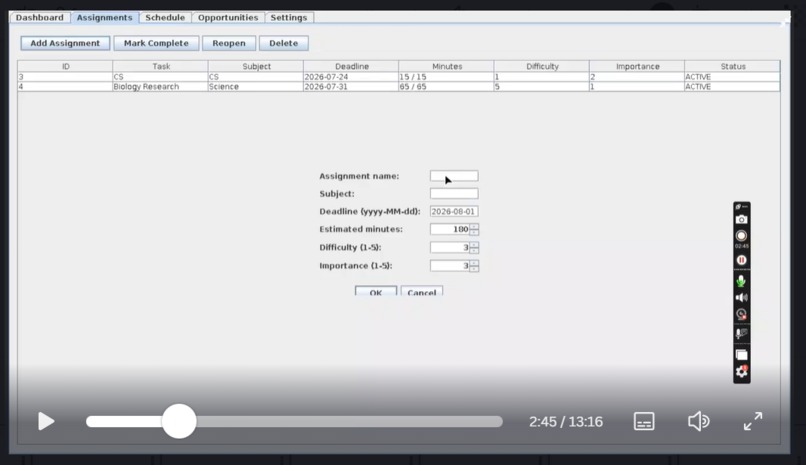This screenshot has width=806, height=465.
Task: Toggle captions on the video player
Action: 644,421
